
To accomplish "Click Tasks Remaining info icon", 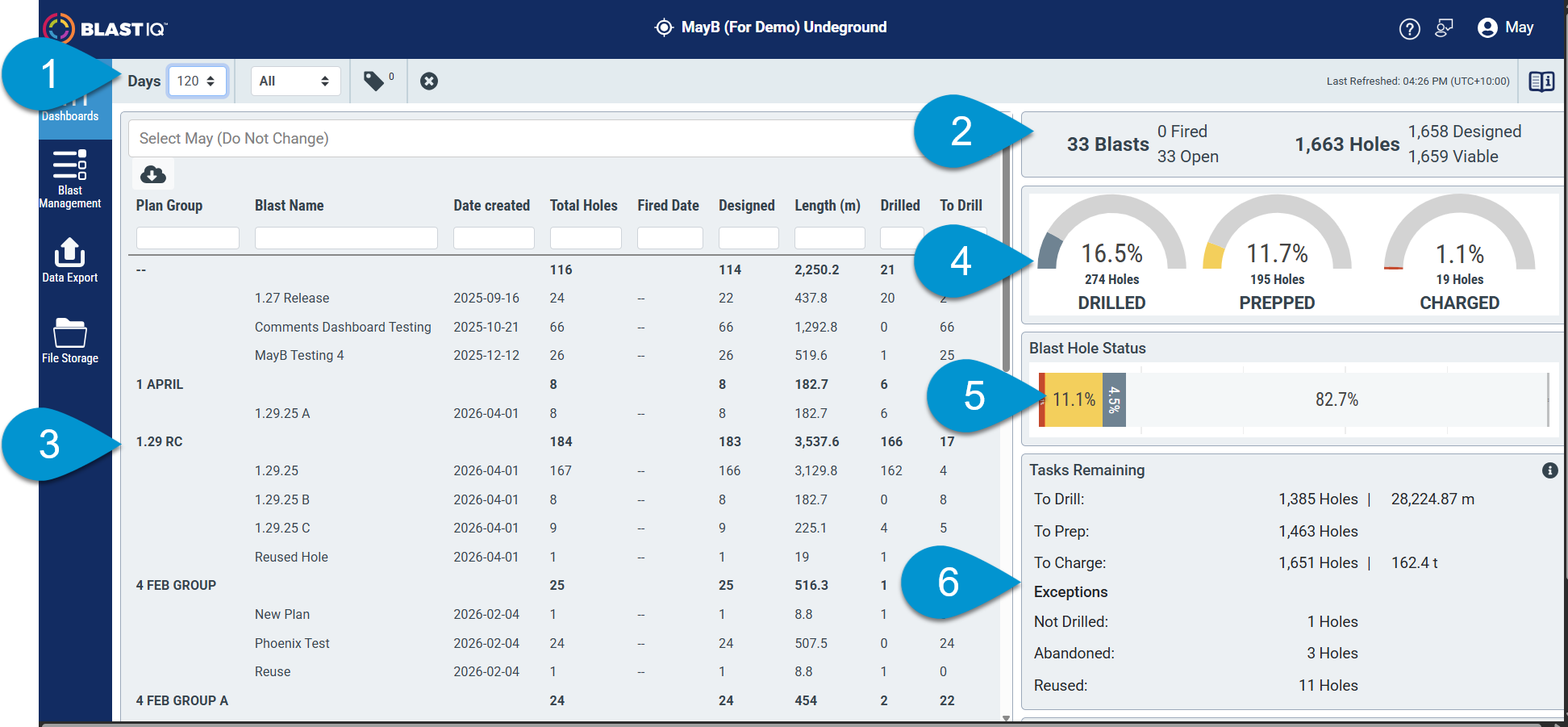I will 1549,470.
